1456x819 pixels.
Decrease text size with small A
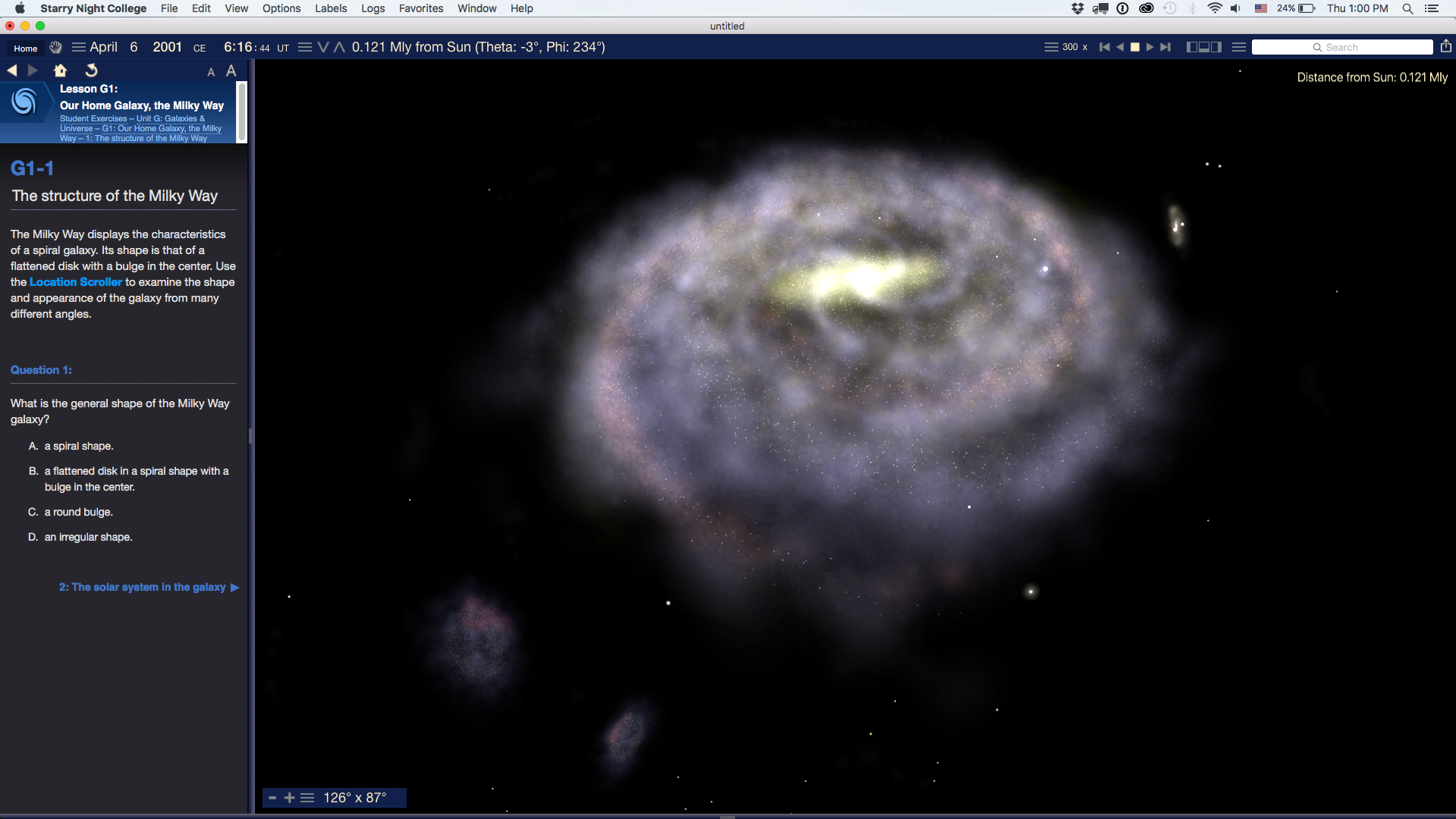[211, 72]
